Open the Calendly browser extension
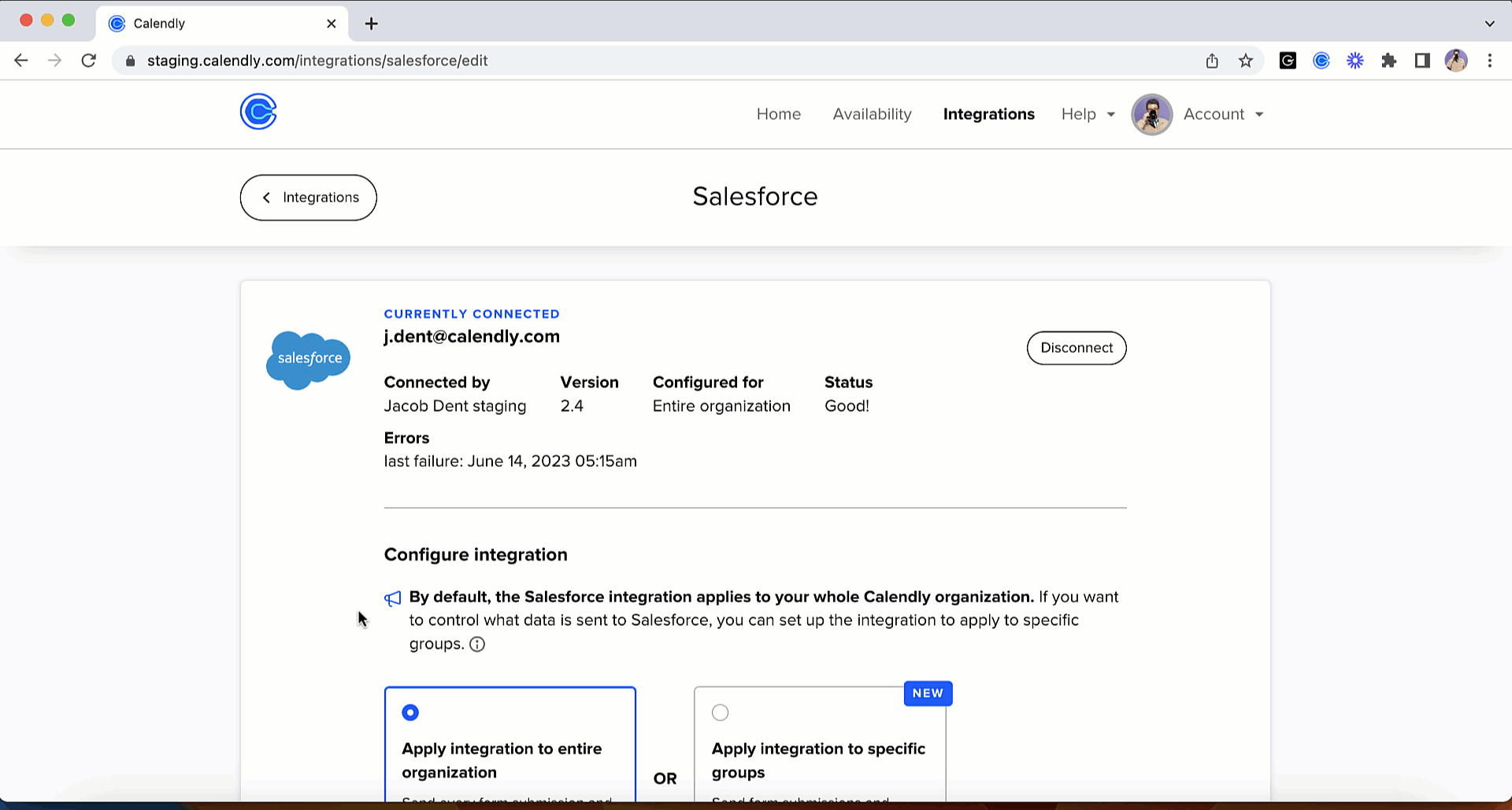Viewport: 1512px width, 810px height. point(1321,61)
